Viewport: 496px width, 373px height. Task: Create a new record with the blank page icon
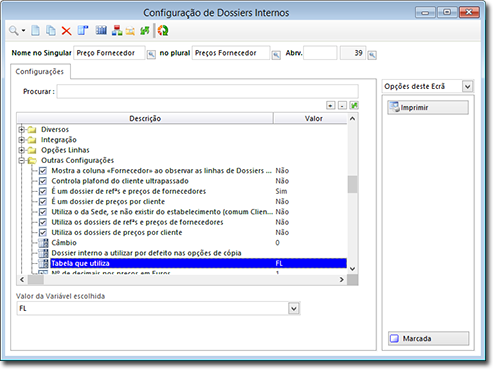tap(35, 31)
